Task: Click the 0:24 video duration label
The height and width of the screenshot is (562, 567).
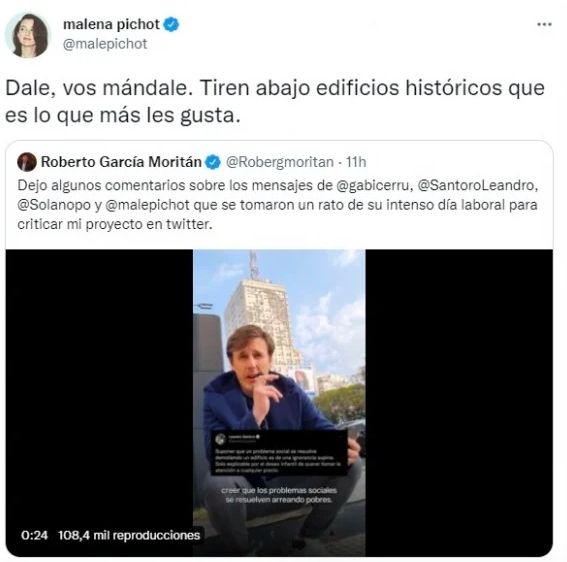Action: click(34, 535)
